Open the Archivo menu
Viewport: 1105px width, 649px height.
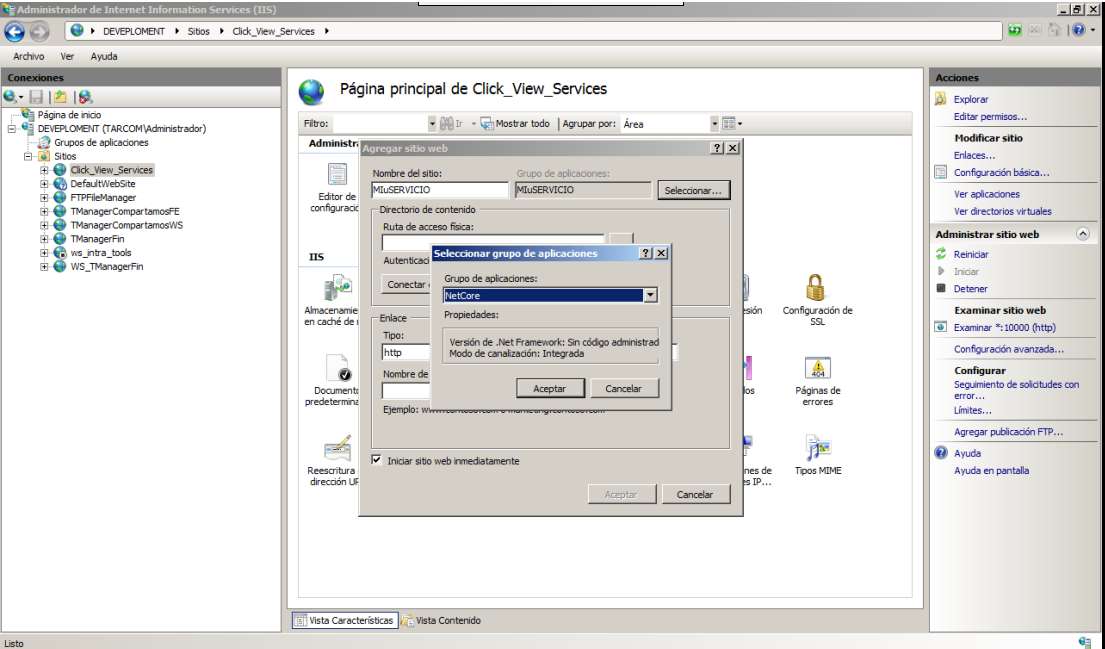pyautogui.click(x=28, y=56)
